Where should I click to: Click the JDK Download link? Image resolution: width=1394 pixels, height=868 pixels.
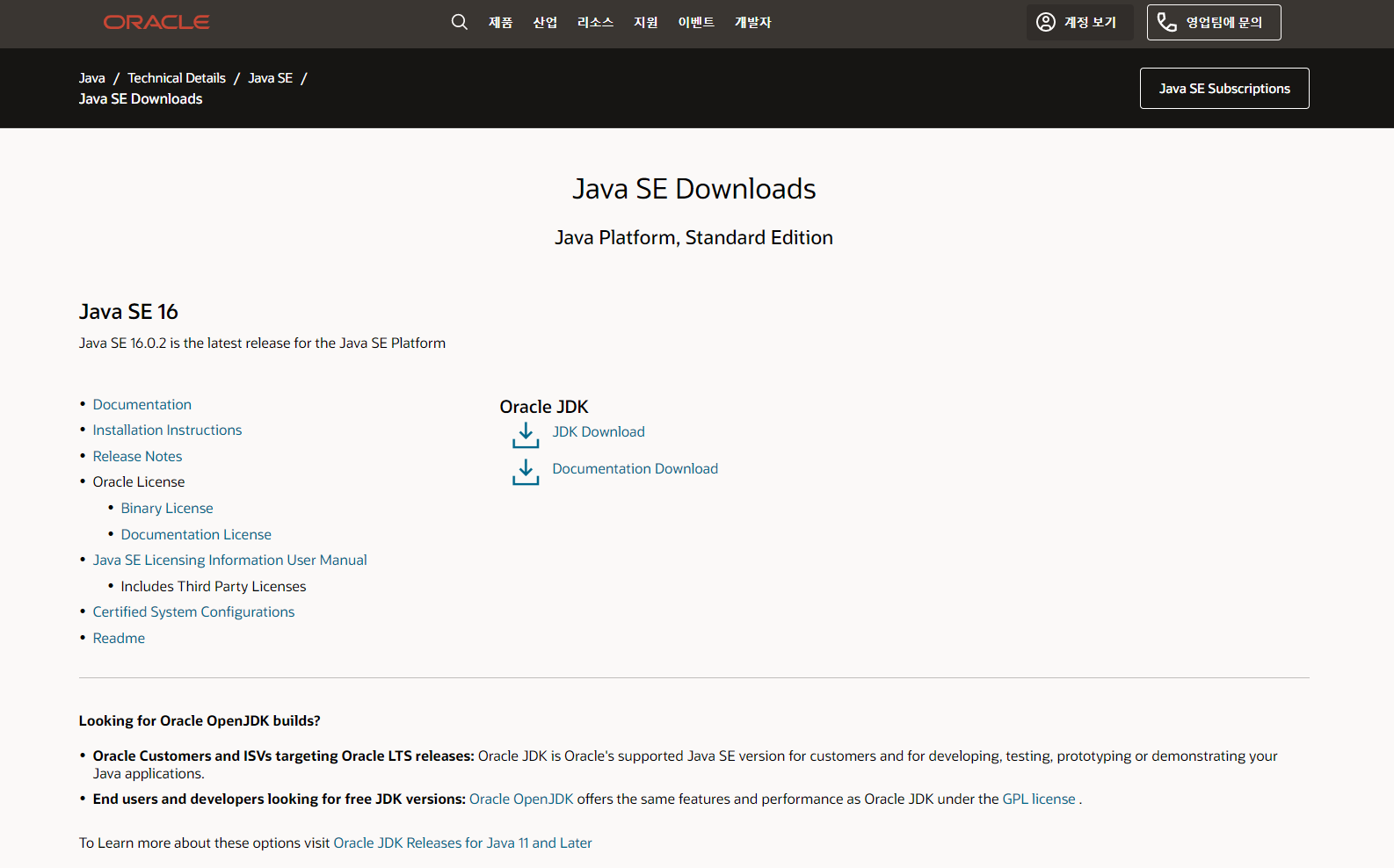tap(599, 431)
